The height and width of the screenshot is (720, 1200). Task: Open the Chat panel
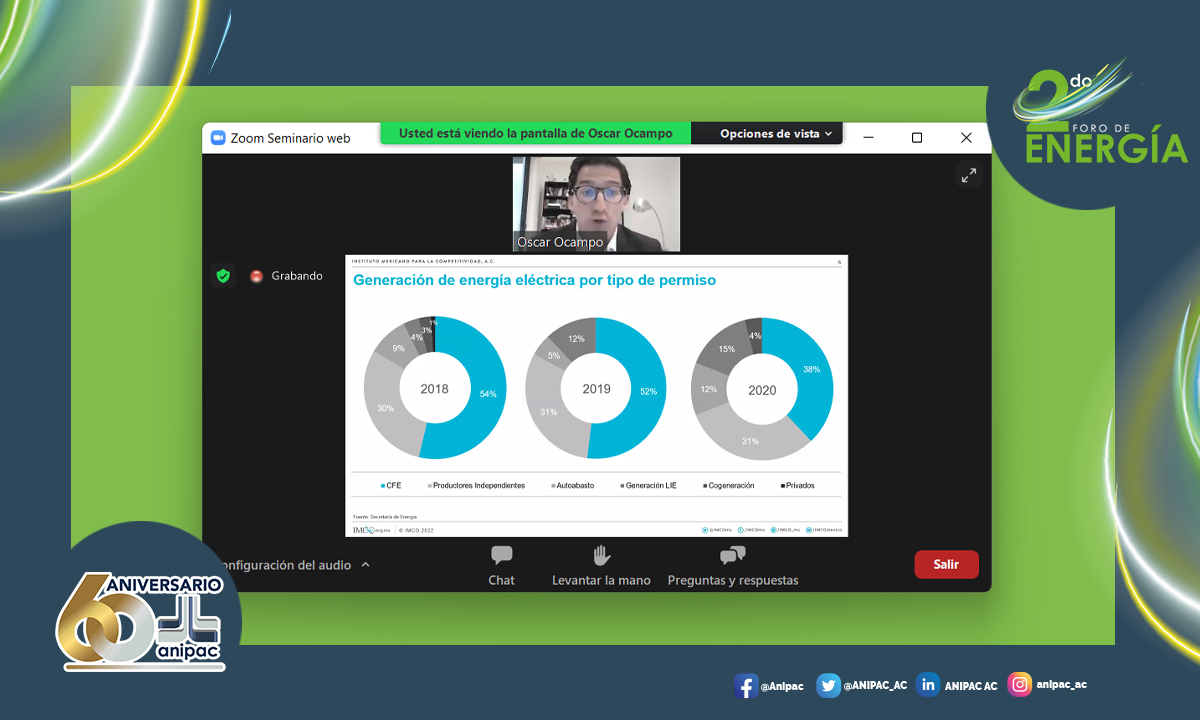point(501,566)
